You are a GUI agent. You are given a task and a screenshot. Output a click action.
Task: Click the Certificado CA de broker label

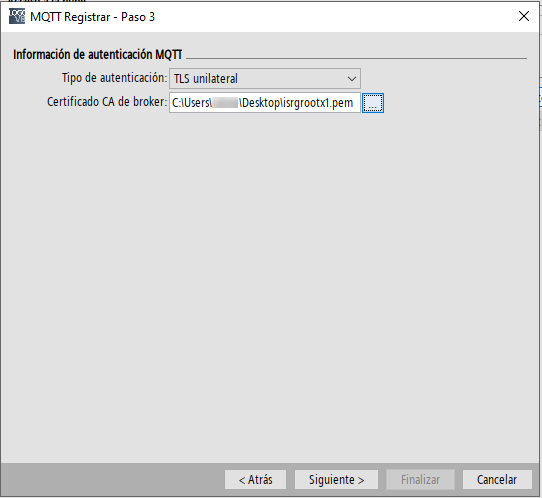(107, 102)
